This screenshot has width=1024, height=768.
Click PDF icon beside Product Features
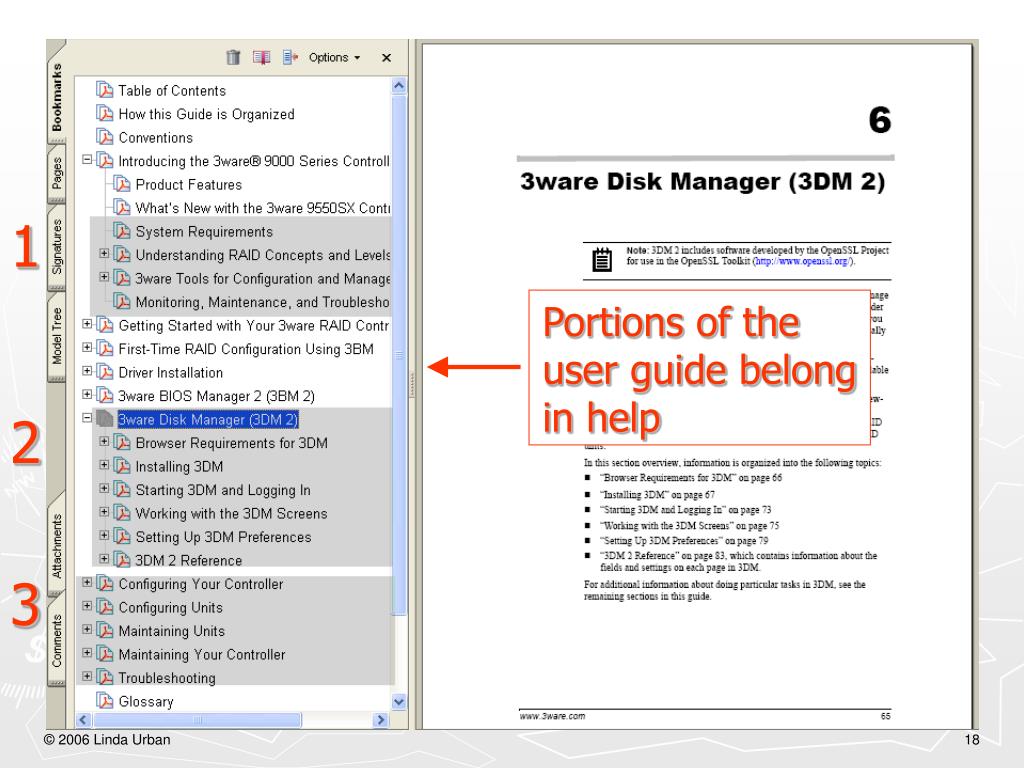pos(121,184)
